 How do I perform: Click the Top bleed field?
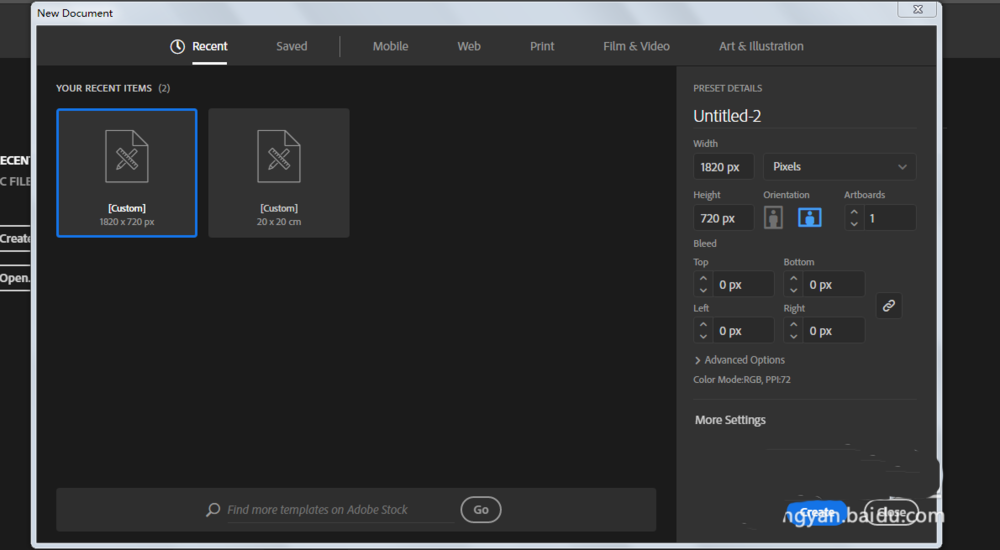[x=743, y=285]
